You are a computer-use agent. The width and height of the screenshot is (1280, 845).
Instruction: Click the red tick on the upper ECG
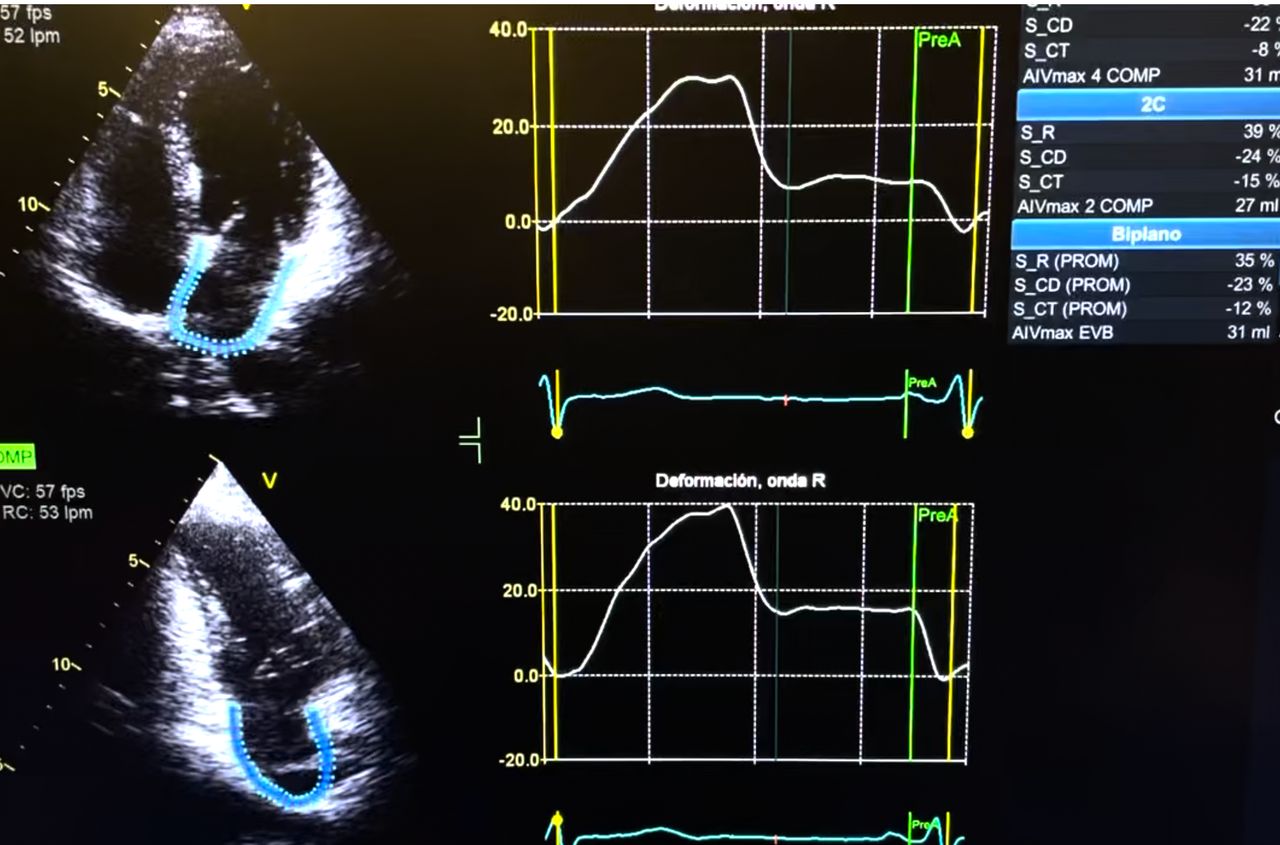[786, 401]
